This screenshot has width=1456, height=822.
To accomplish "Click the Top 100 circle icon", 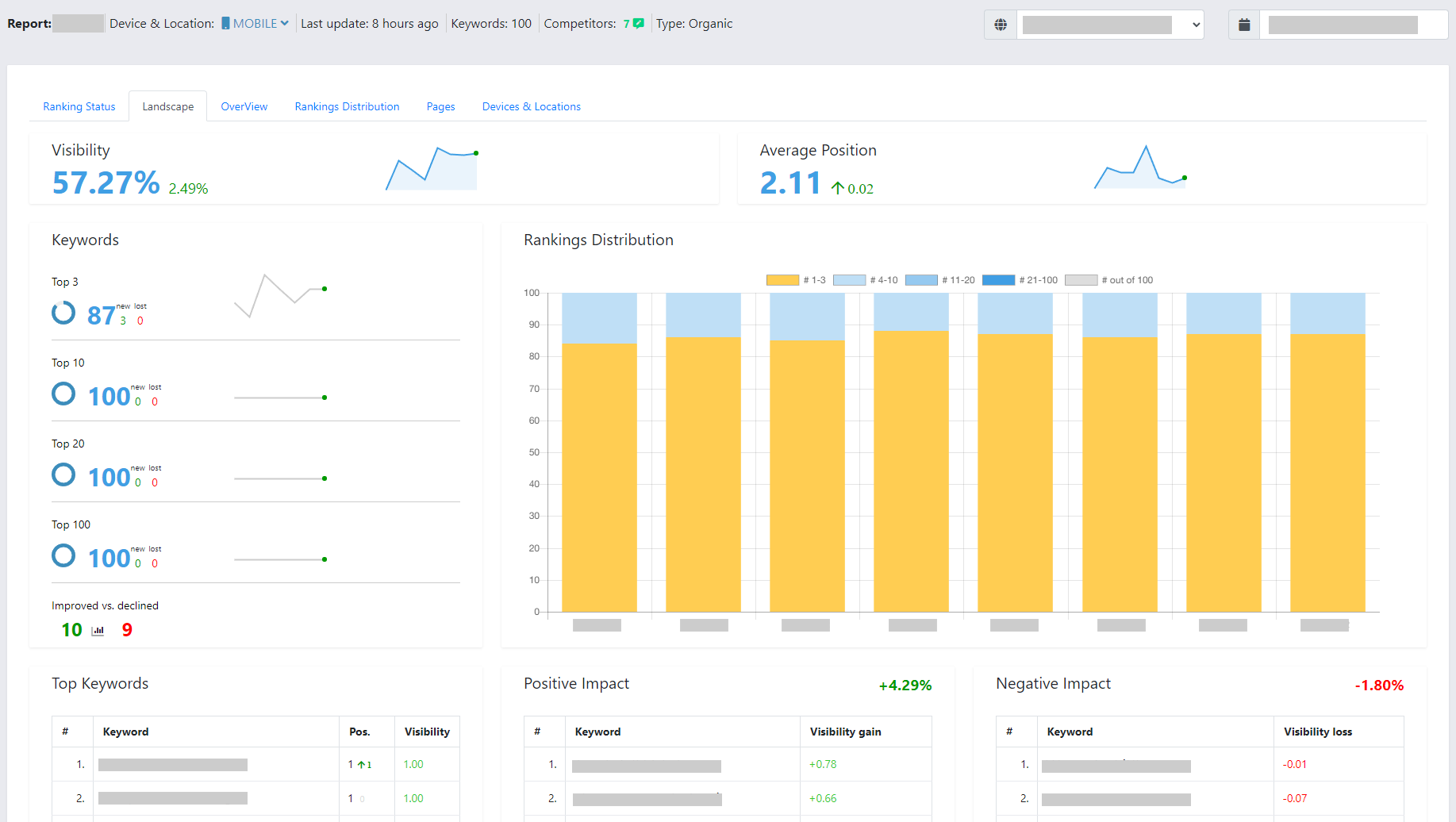I will point(63,555).
